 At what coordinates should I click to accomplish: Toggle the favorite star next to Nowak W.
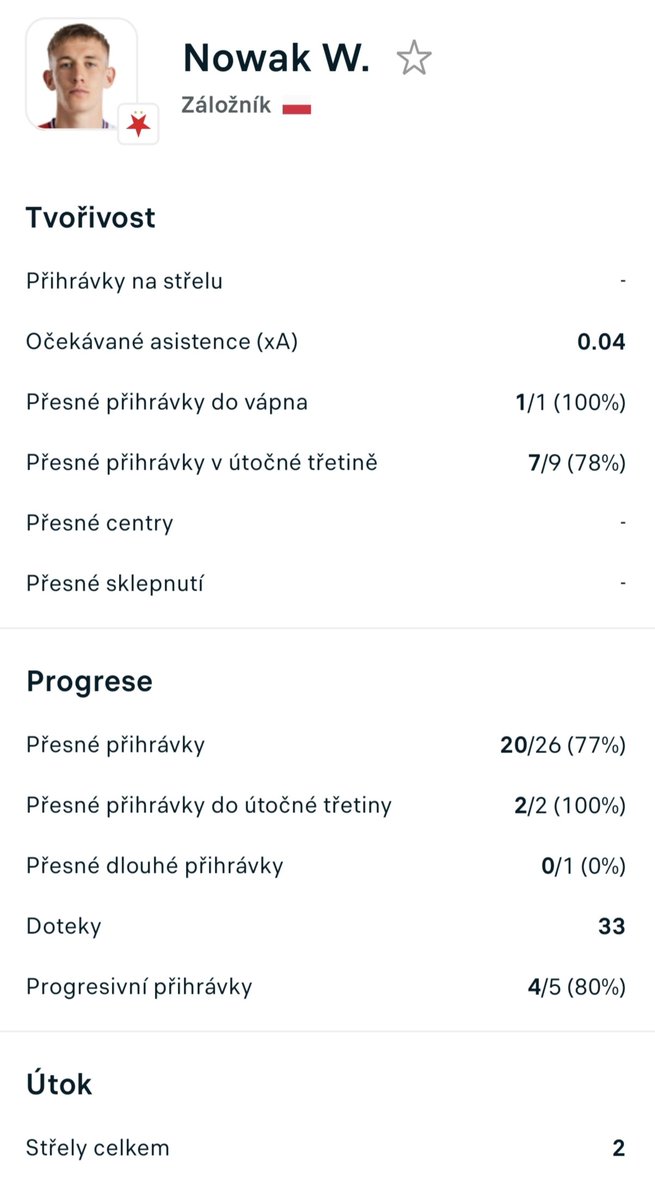point(413,58)
